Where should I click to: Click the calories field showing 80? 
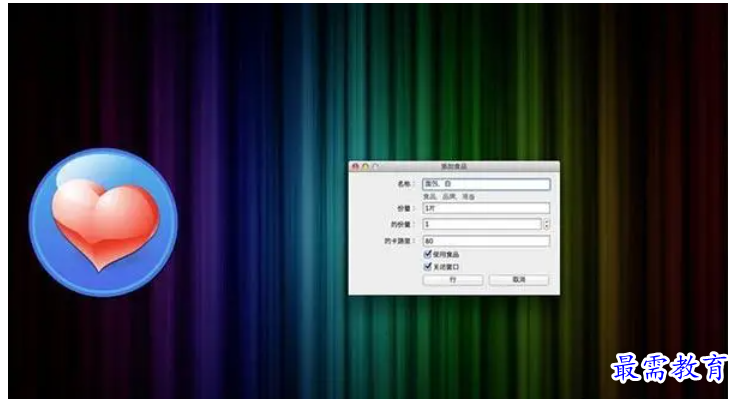pyautogui.click(x=486, y=241)
